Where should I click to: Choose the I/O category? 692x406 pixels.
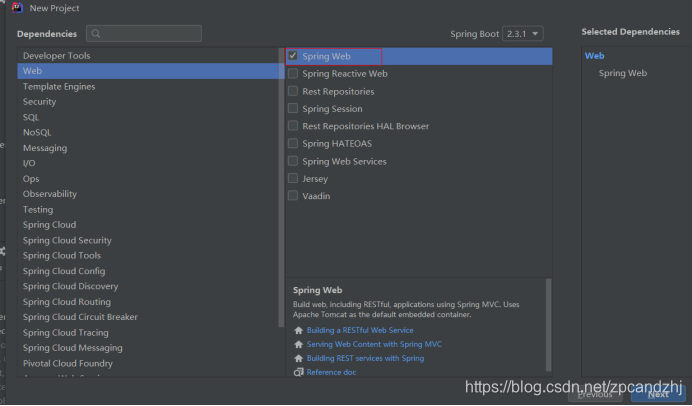point(148,163)
